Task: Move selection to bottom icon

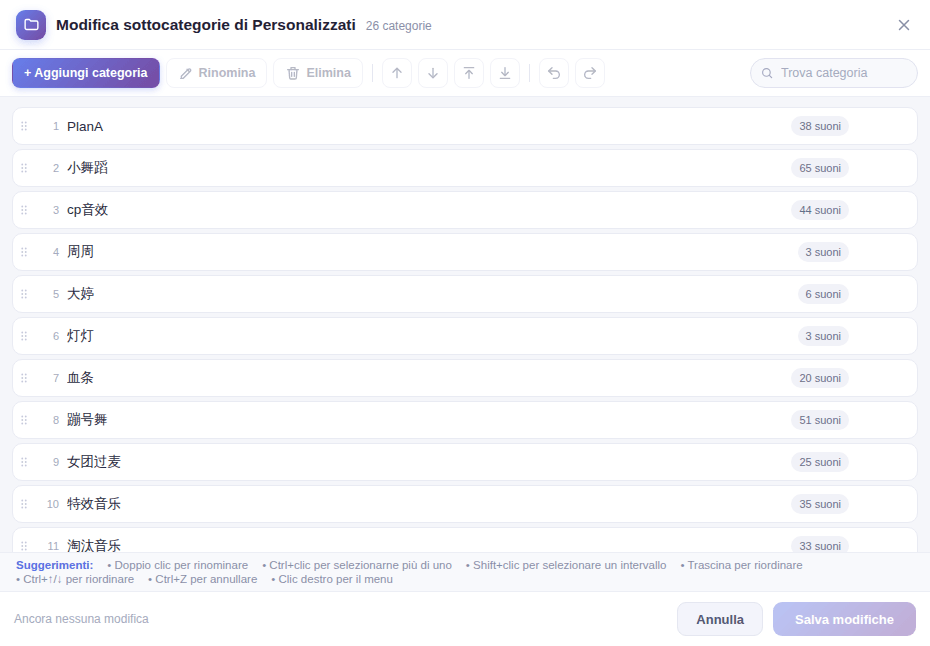Action: tap(505, 73)
